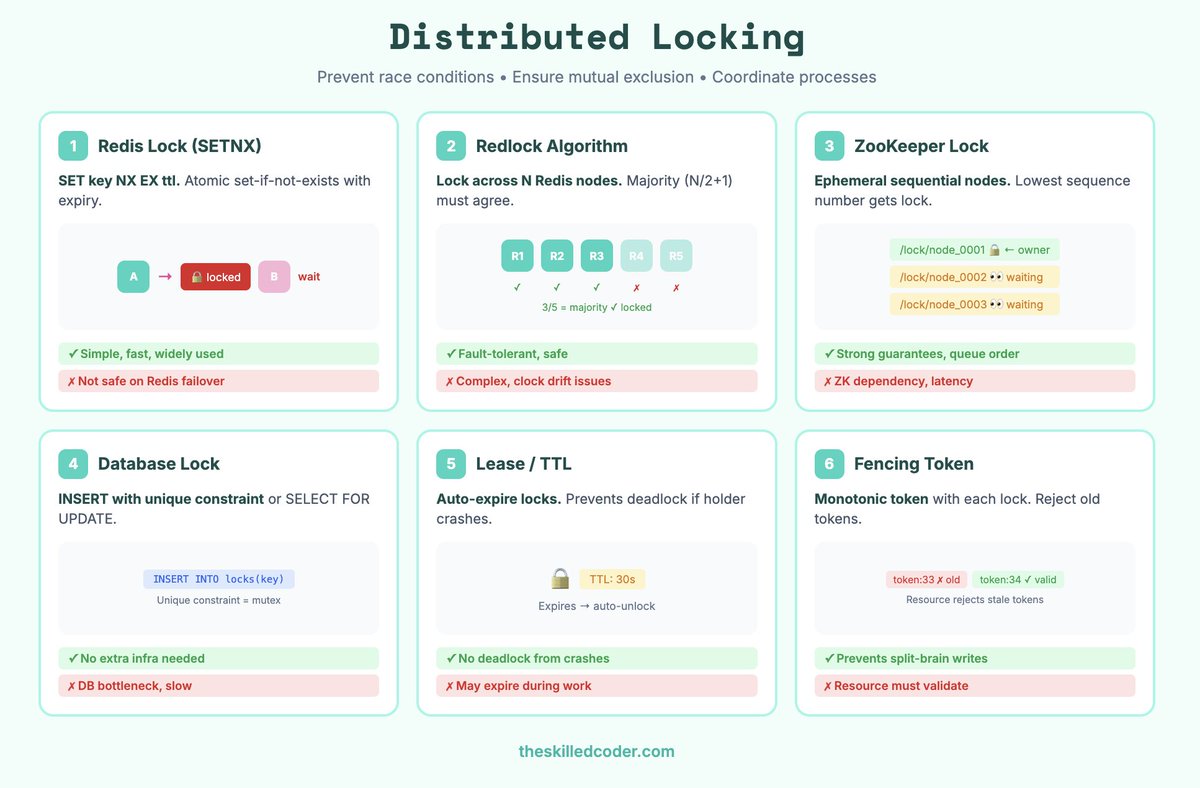
Task: Click the cross mark under R4
Action: pos(636,287)
